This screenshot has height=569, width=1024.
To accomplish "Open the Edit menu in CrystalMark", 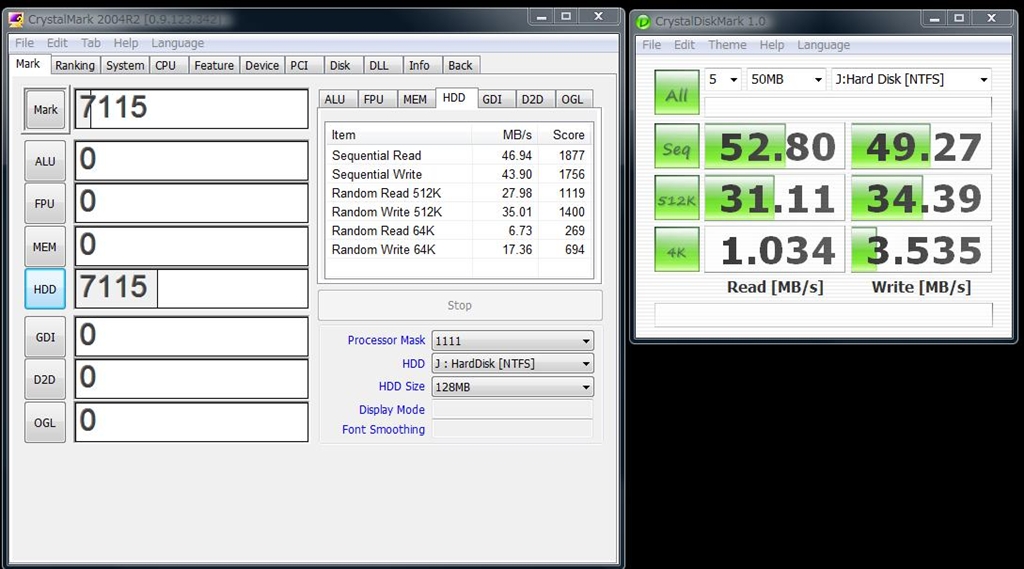I will click(57, 43).
